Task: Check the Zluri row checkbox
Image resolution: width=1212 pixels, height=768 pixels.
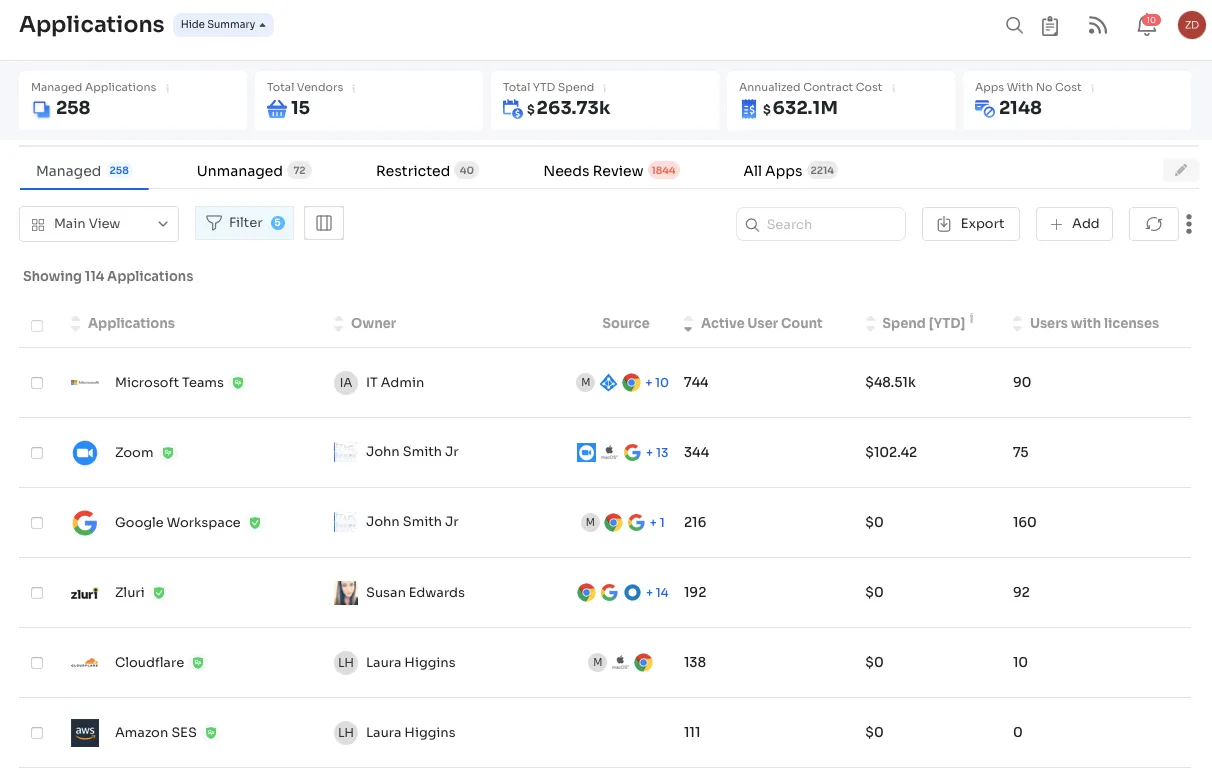Action: pos(37,592)
